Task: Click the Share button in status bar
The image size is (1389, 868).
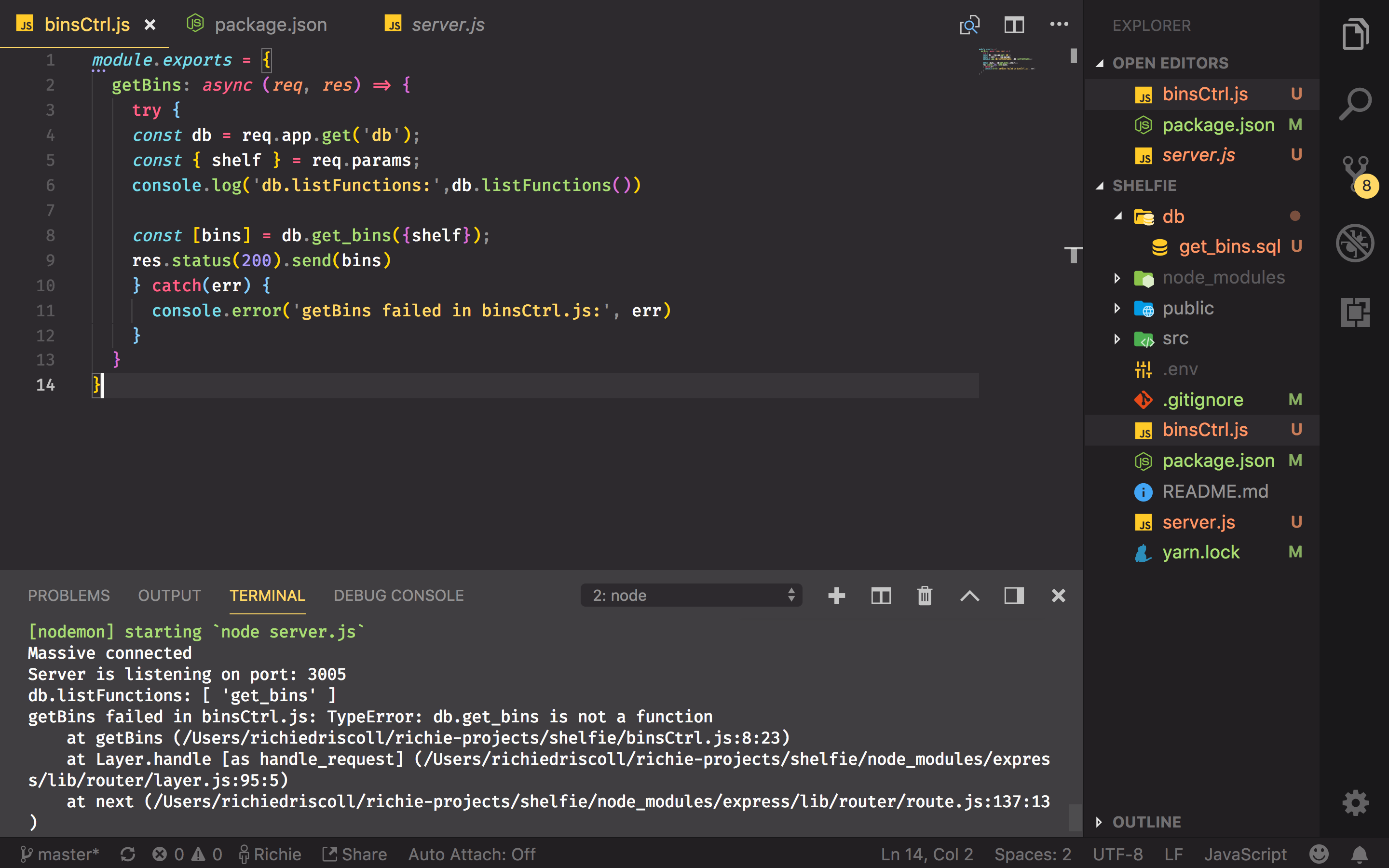Action: click(x=354, y=854)
